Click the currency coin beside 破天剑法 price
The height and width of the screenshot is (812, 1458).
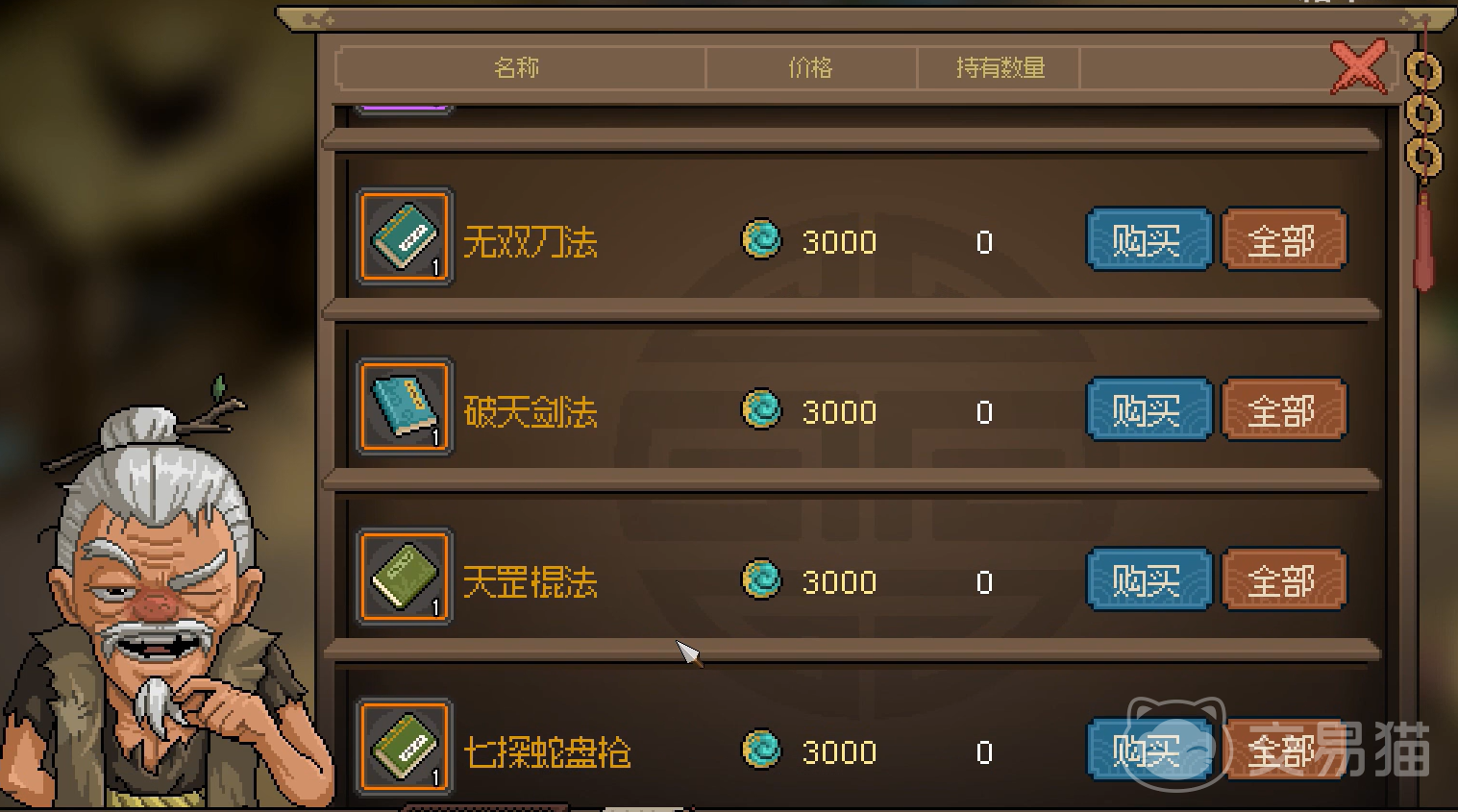click(761, 409)
